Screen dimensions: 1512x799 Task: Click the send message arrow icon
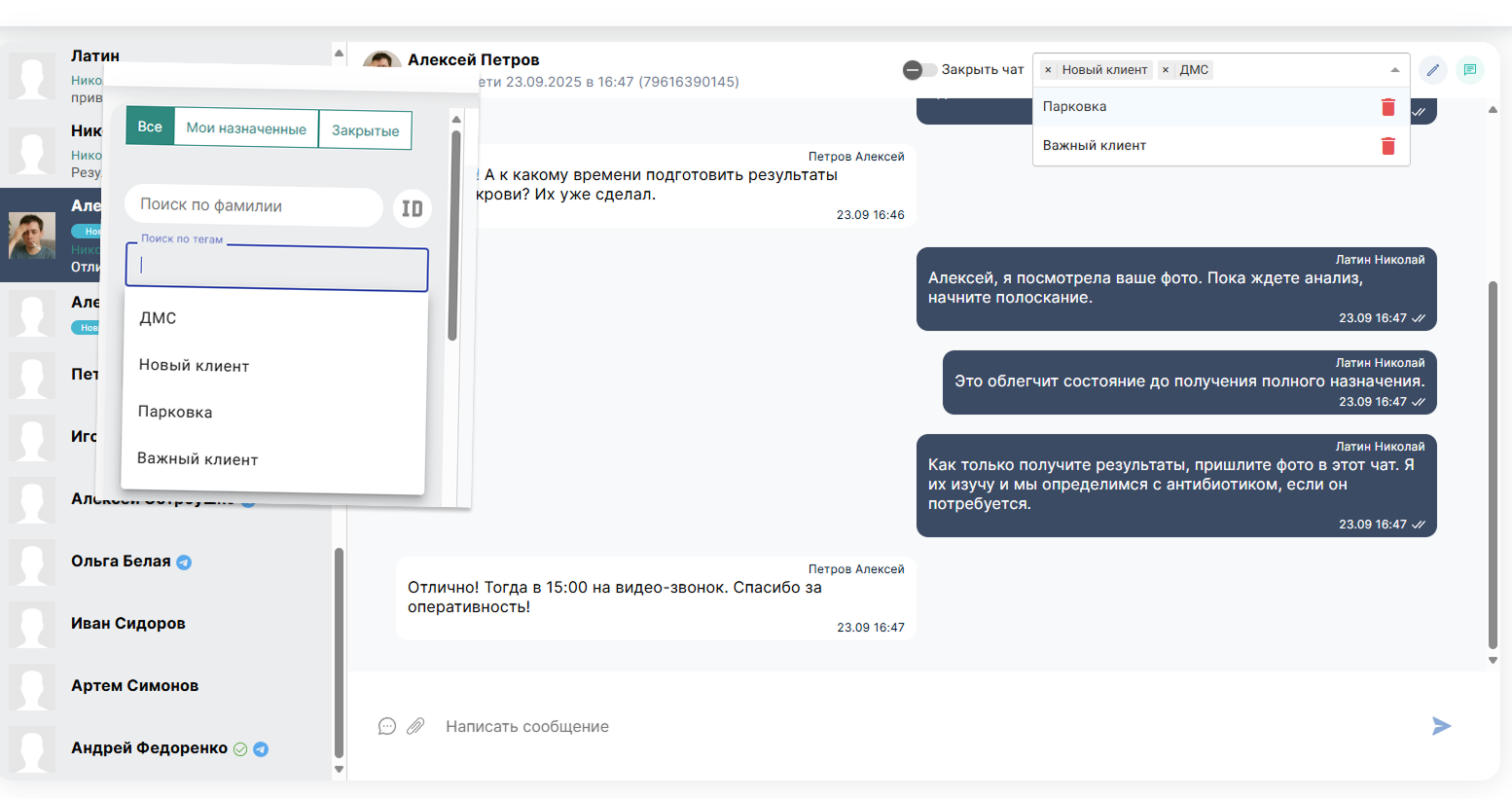[x=1441, y=726]
